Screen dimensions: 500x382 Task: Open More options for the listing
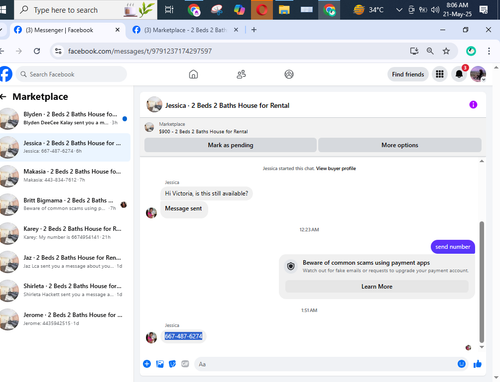pyautogui.click(x=400, y=145)
